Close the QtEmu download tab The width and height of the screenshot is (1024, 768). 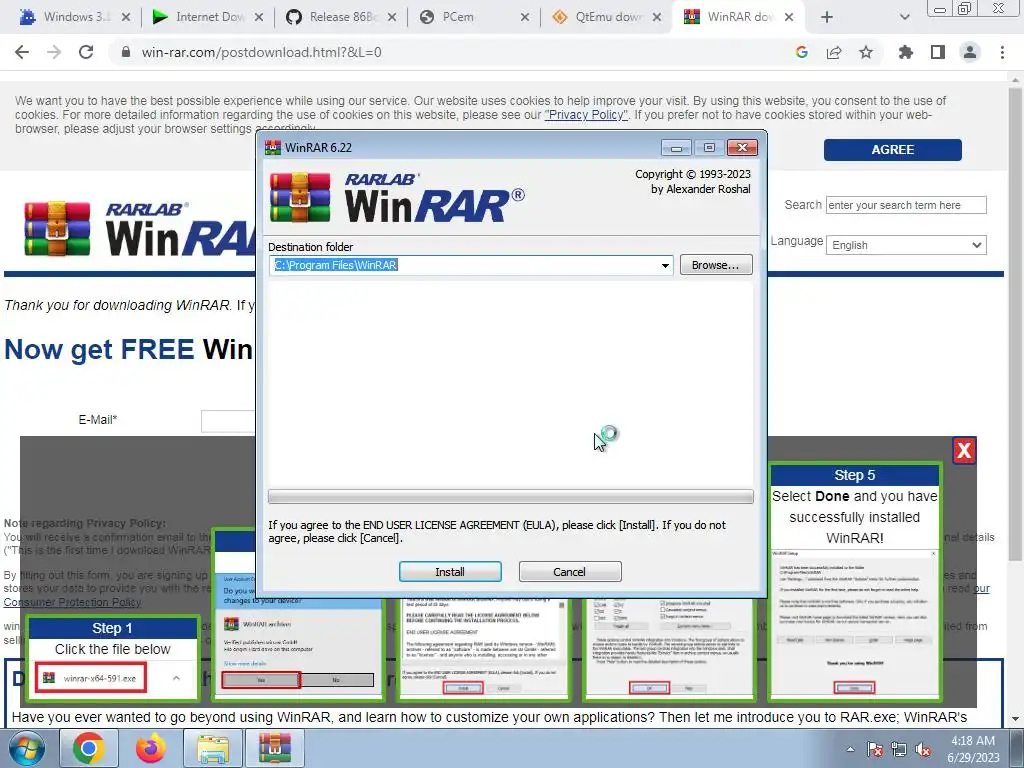pos(658,17)
